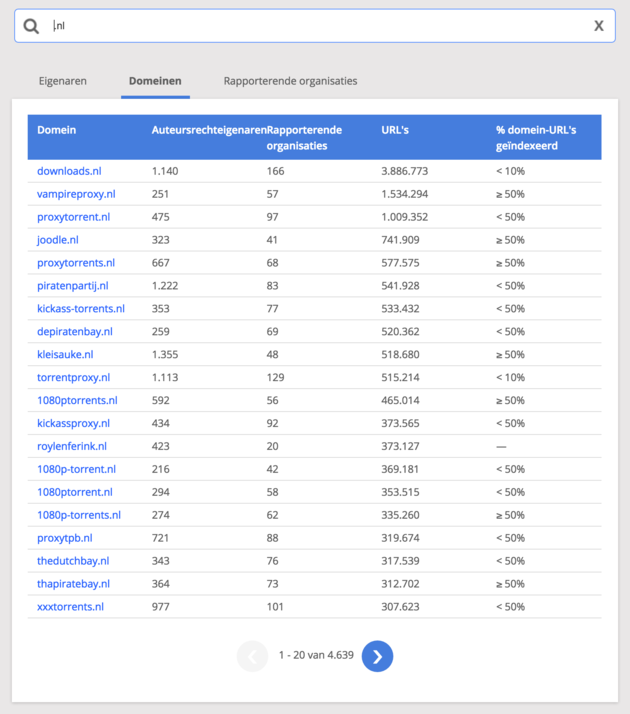Open the torrentproxy.nl link
The width and height of the screenshot is (630, 714).
(x=74, y=377)
